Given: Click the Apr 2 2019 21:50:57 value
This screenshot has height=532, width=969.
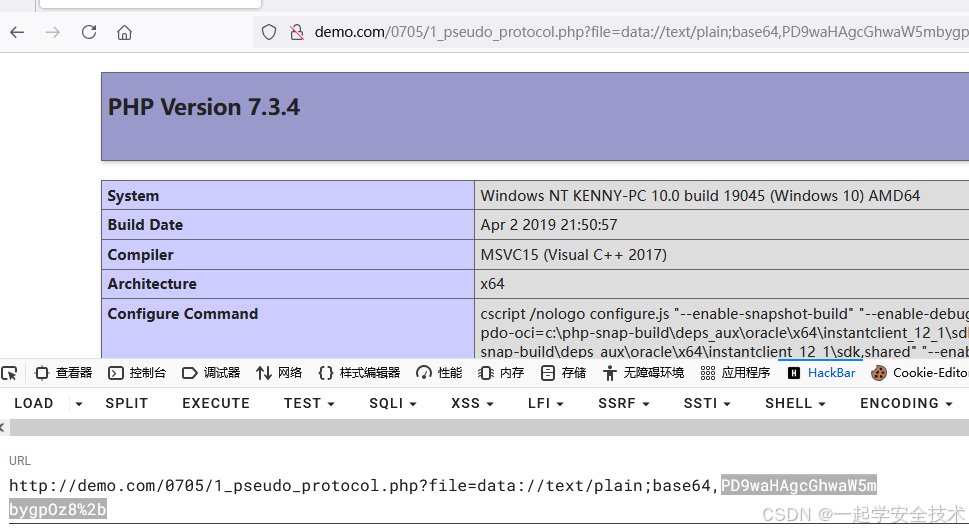Looking at the screenshot, I should 549,225.
